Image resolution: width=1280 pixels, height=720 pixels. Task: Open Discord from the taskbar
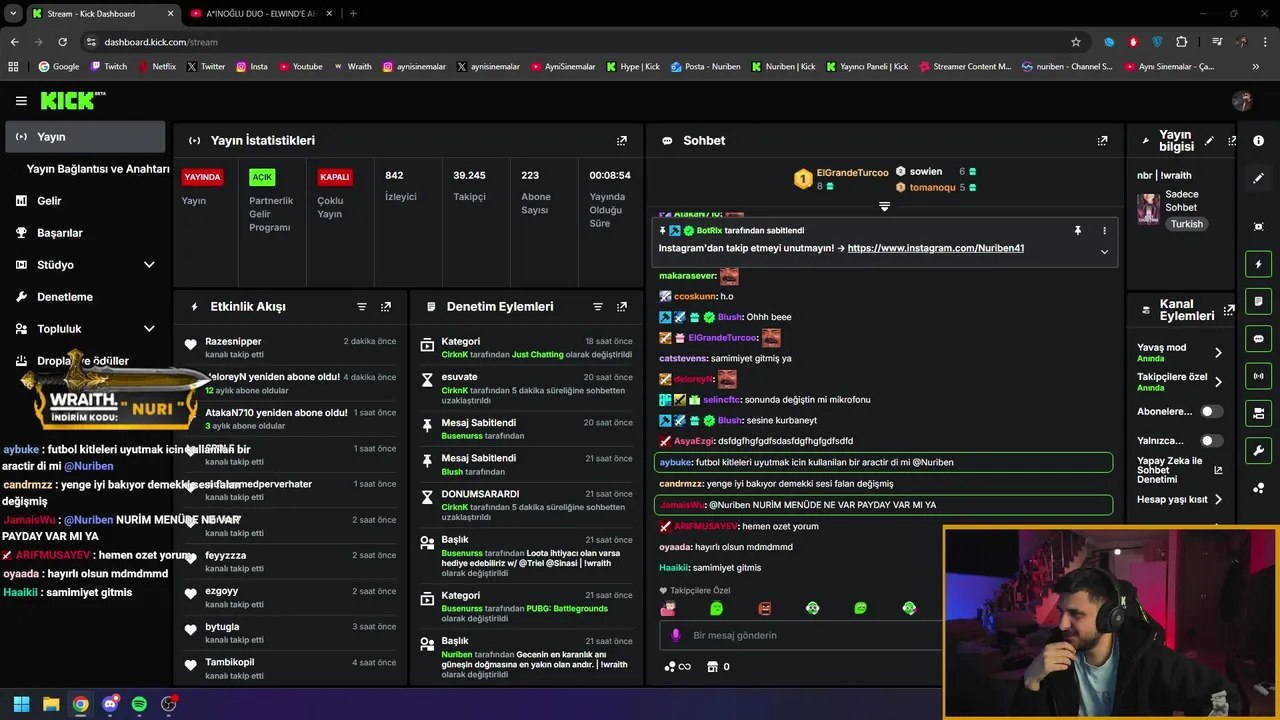click(x=110, y=704)
